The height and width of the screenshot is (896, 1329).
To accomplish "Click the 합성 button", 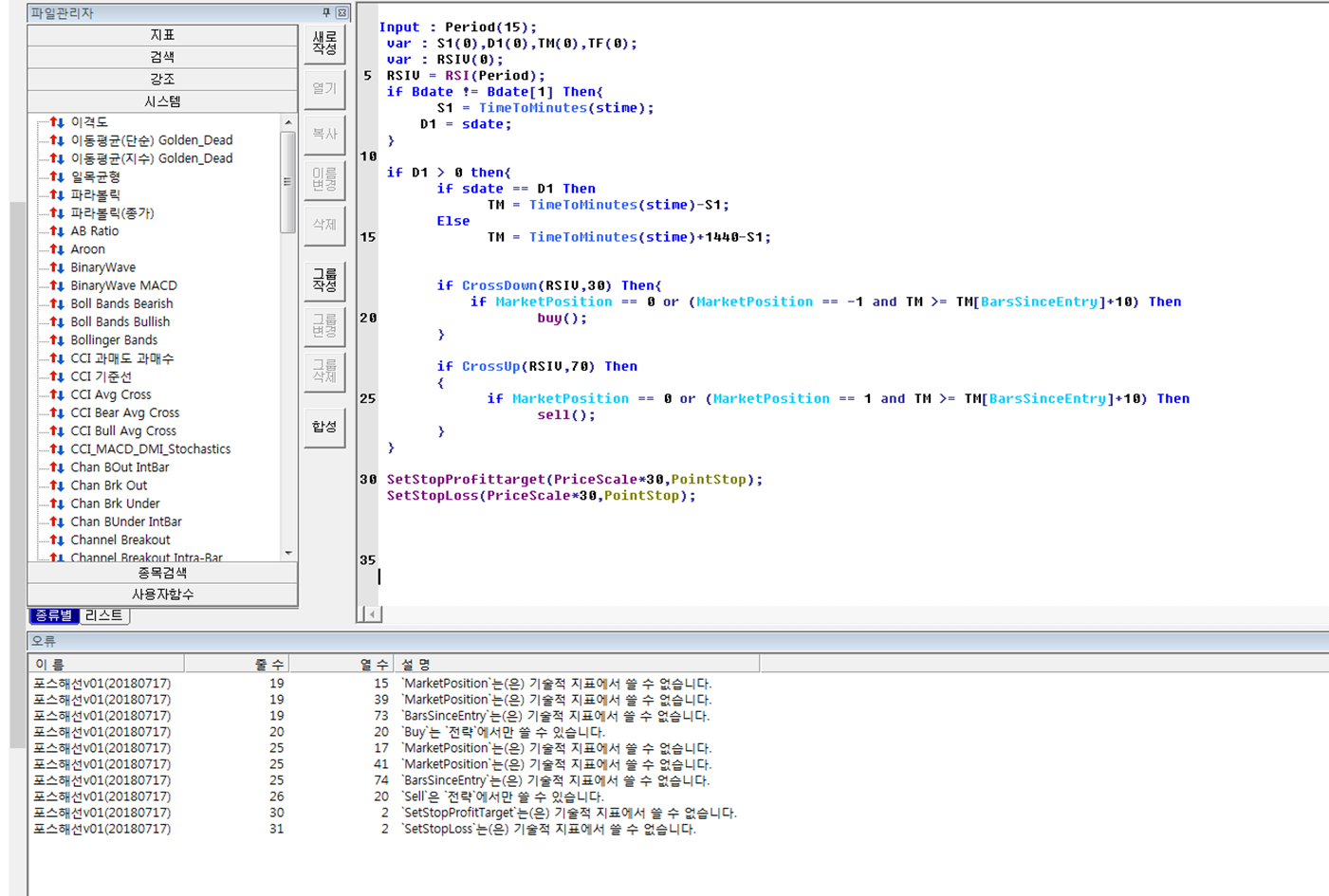I will (x=324, y=427).
